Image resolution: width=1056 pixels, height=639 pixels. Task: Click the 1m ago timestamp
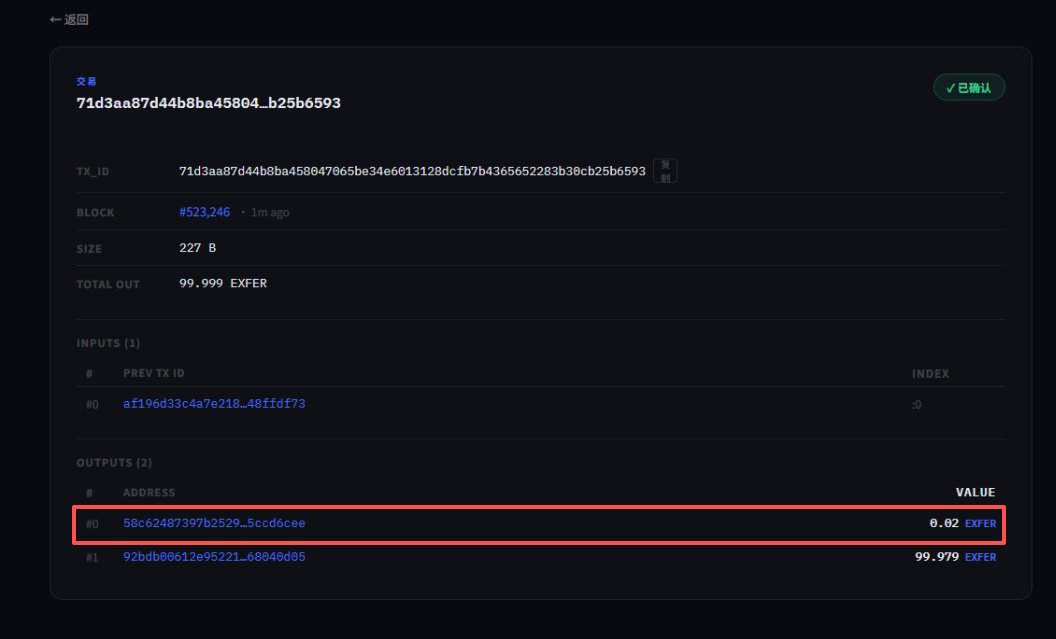pos(270,212)
